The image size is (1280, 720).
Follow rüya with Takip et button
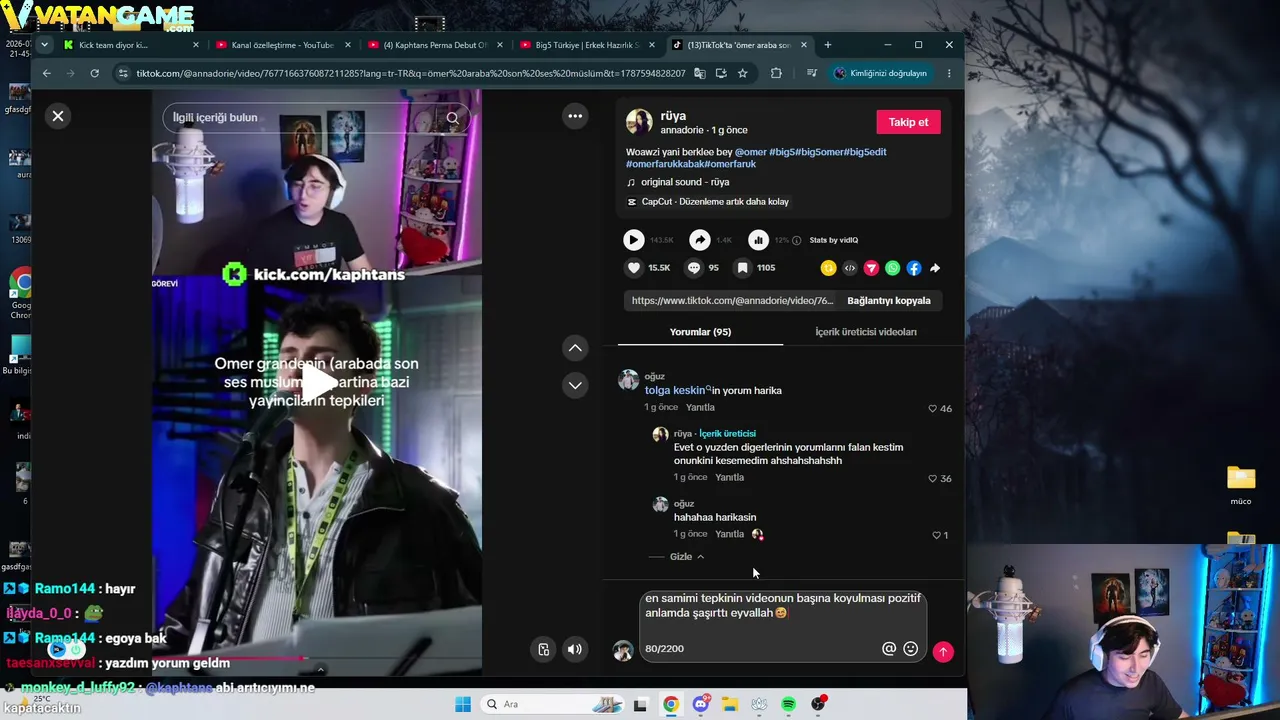(x=908, y=122)
